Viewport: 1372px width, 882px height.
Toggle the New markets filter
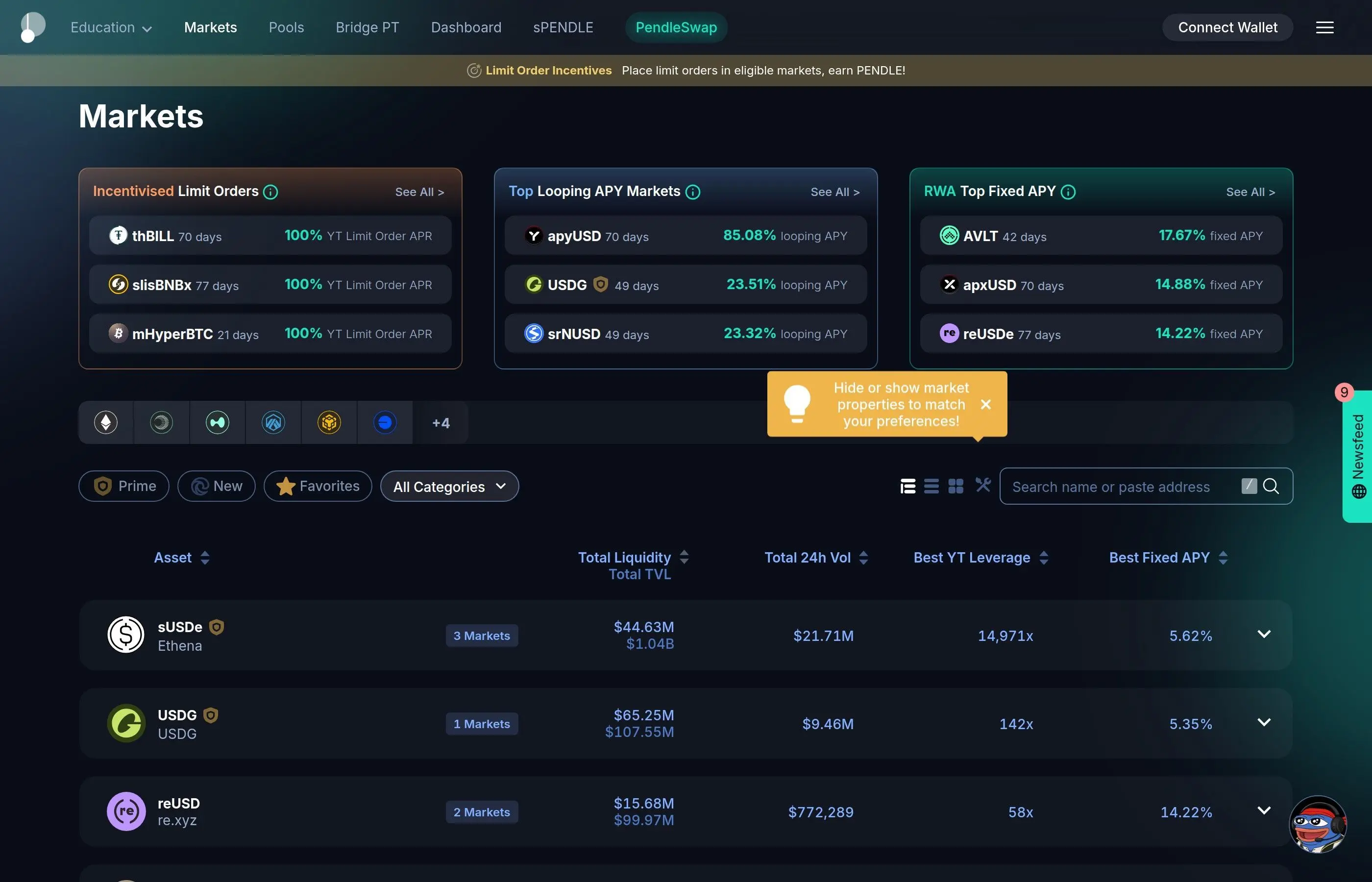pos(217,486)
